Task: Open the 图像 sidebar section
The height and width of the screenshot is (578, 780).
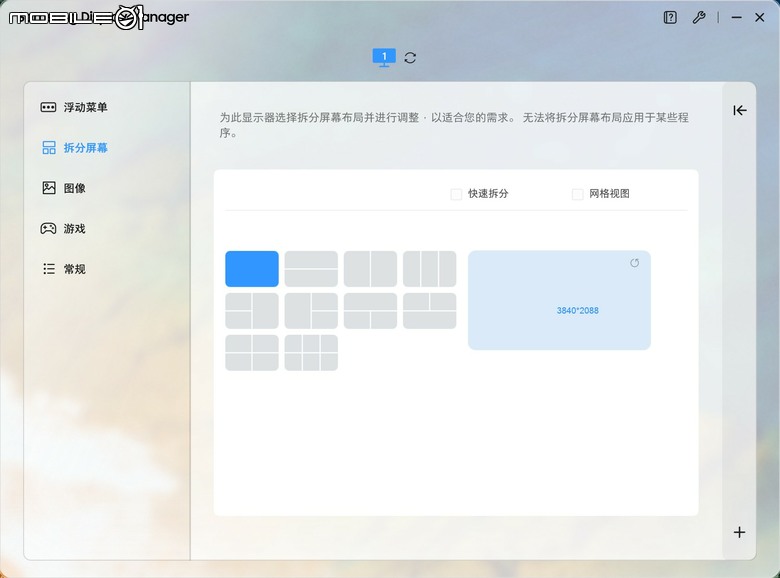Action: coord(63,188)
